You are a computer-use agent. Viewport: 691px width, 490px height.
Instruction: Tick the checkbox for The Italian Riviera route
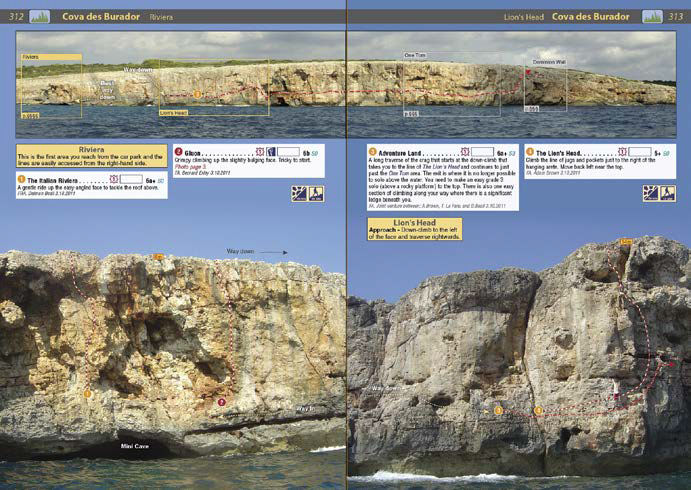[132, 180]
